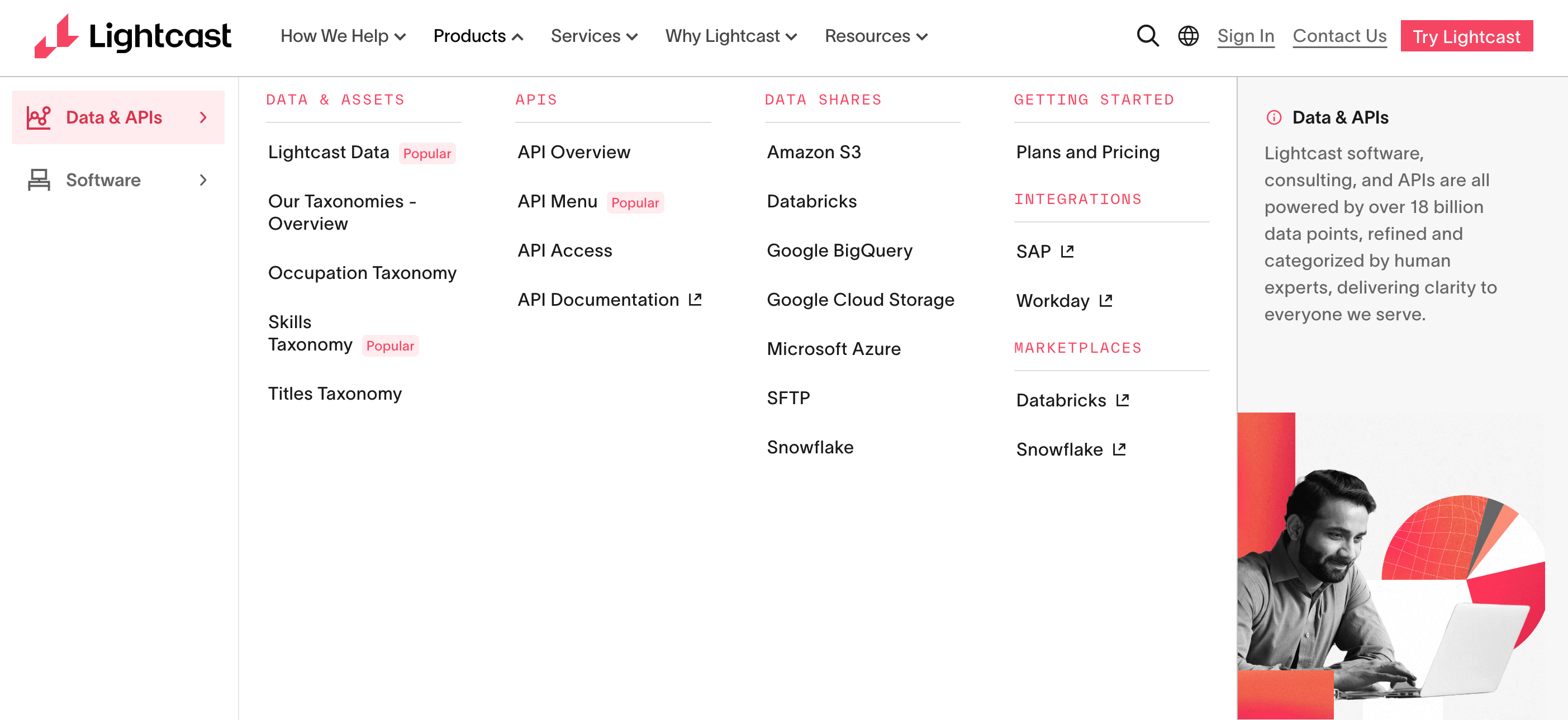Open Databricks marketplace link
The image size is (1568, 720).
tap(1061, 400)
